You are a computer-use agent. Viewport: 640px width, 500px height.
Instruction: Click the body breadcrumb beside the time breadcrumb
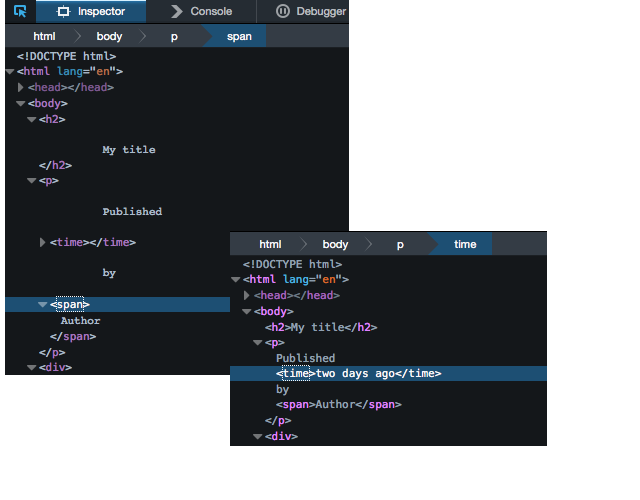point(335,244)
